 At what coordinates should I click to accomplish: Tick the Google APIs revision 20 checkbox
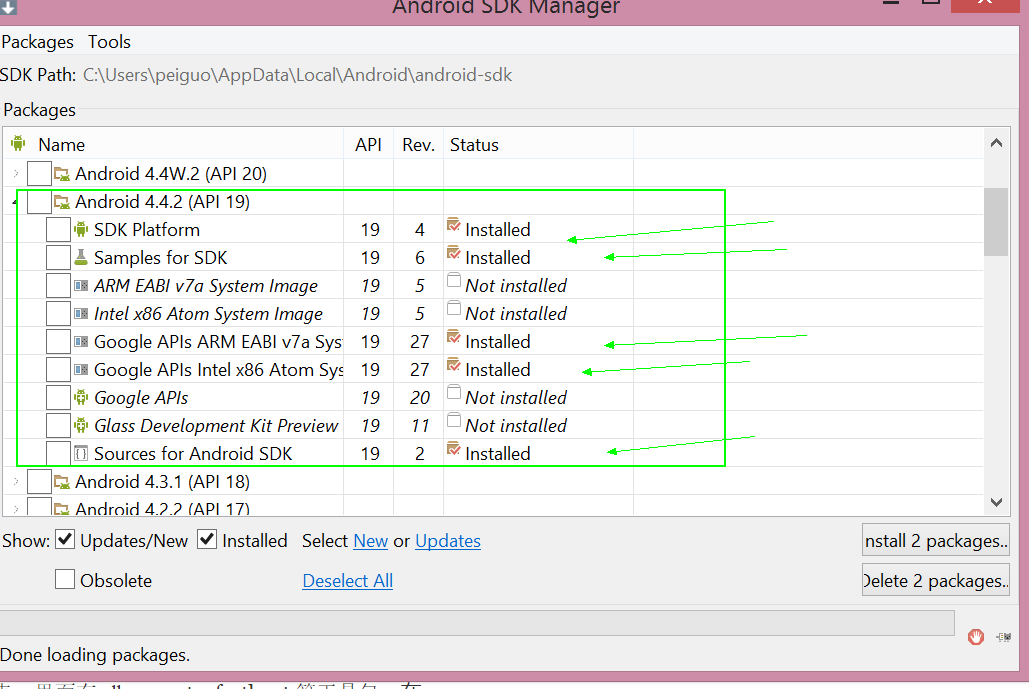click(x=58, y=398)
